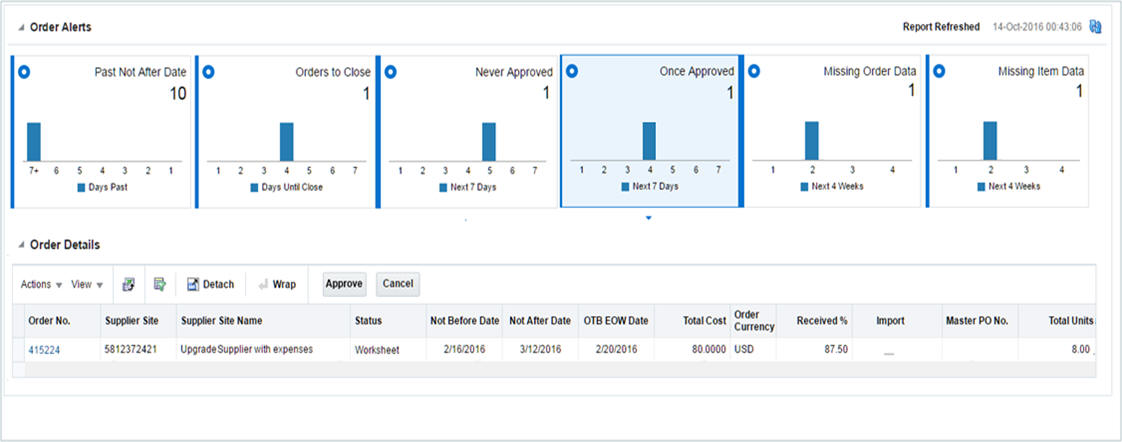Open the View dropdown menu

click(87, 284)
